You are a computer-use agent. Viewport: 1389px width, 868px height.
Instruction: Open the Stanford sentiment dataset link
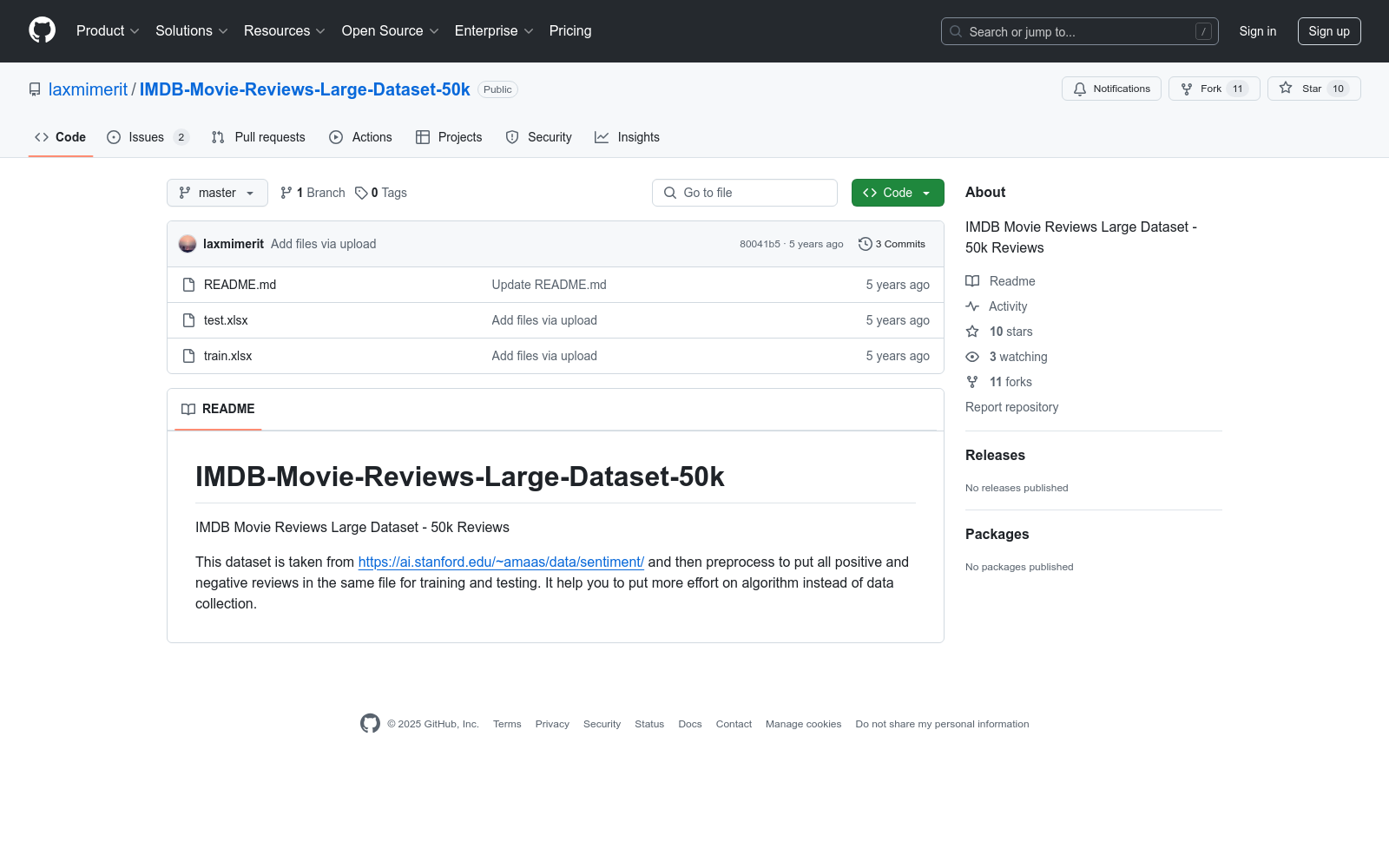(501, 562)
